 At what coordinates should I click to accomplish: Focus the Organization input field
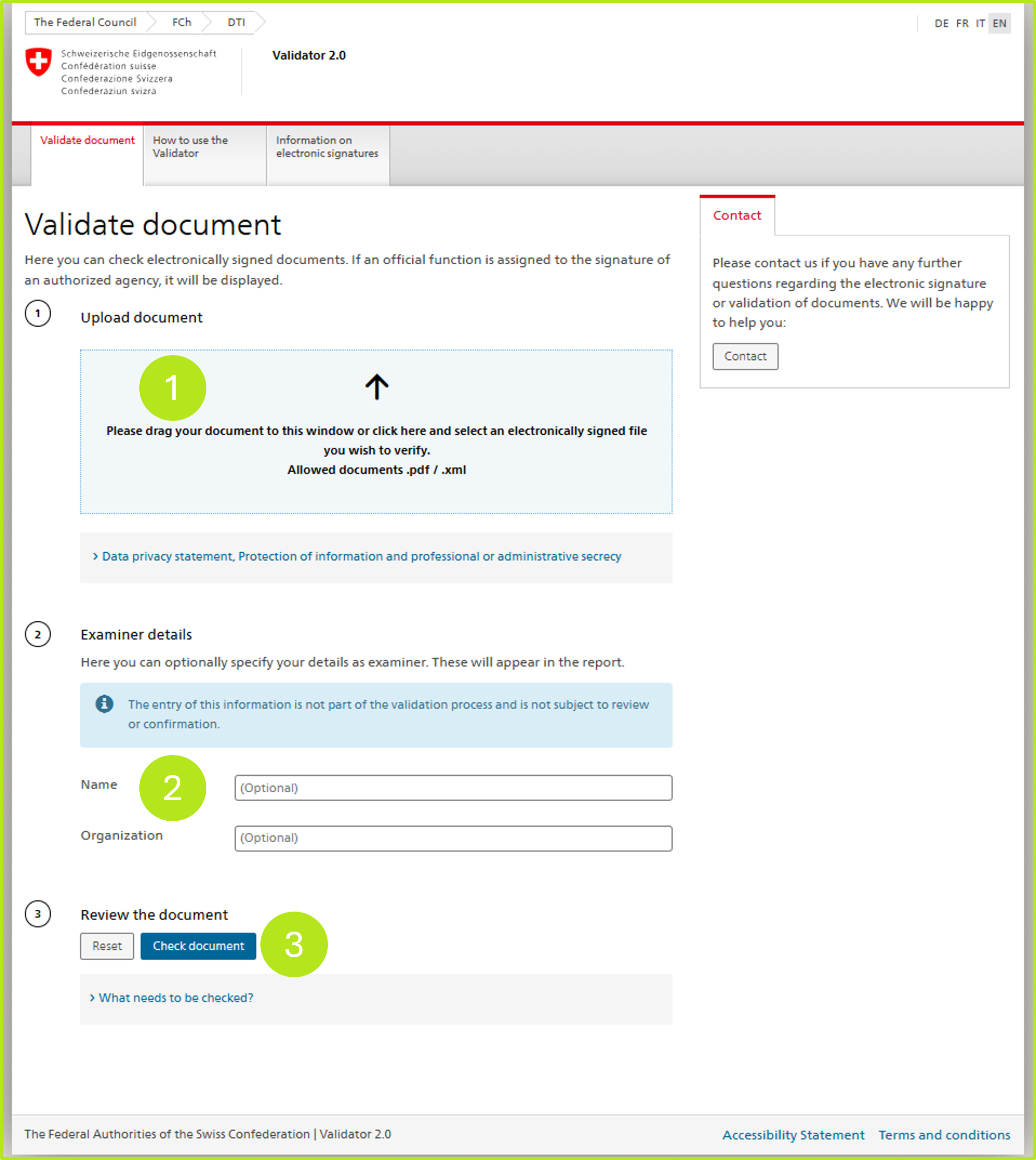(453, 838)
